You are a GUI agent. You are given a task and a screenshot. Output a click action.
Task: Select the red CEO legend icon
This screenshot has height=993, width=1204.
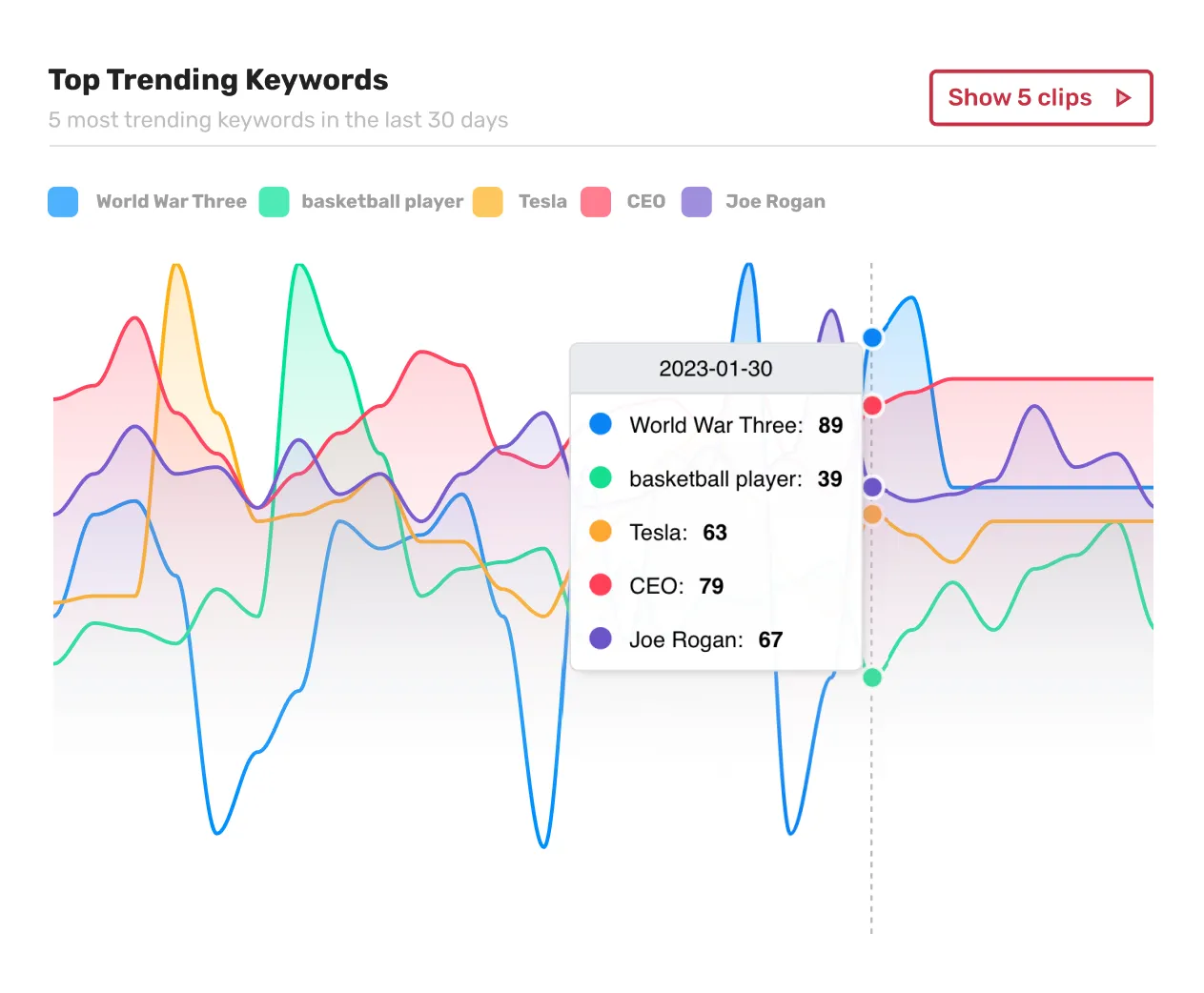click(x=596, y=202)
